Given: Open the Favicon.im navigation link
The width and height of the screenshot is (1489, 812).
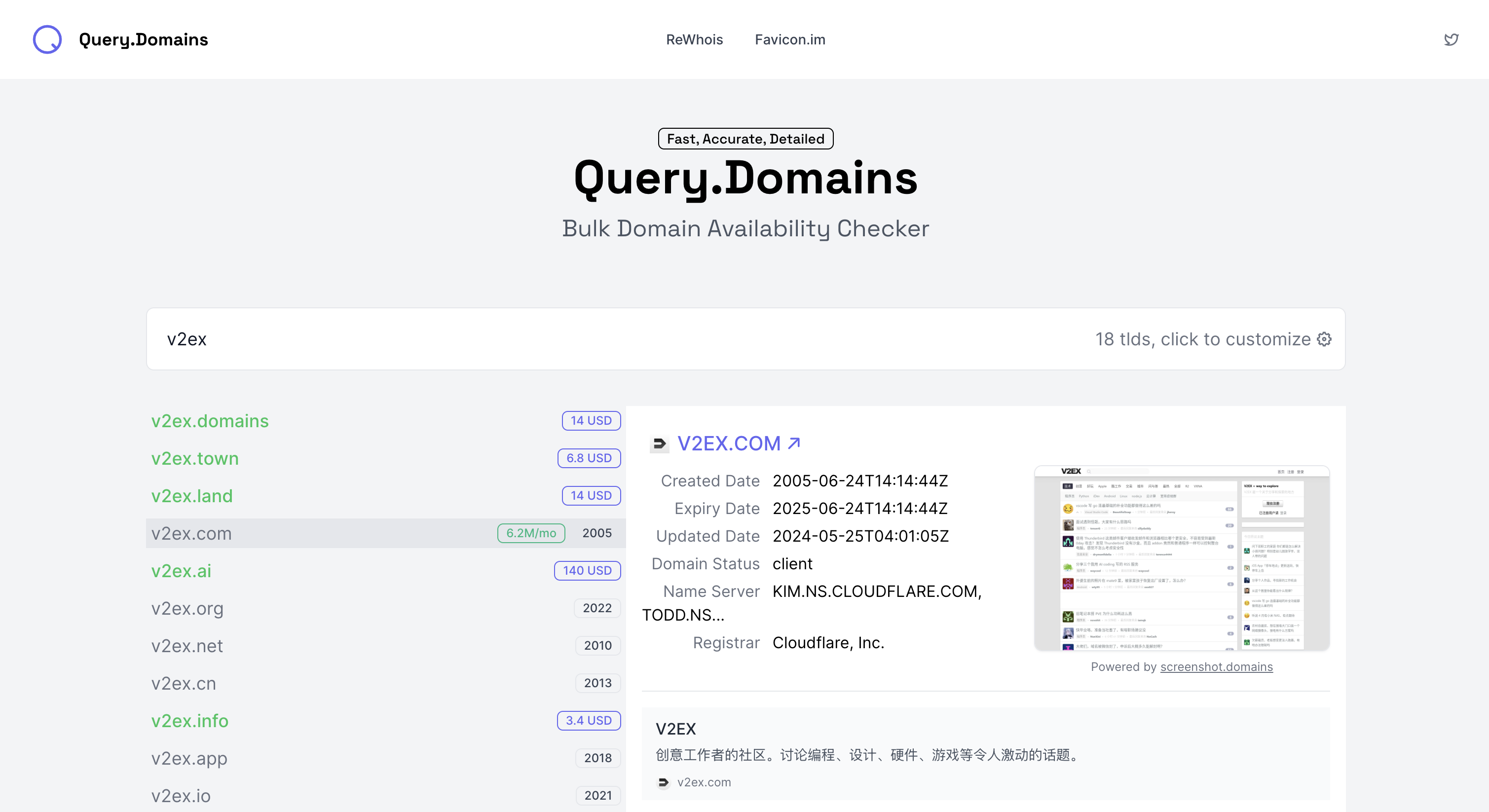Looking at the screenshot, I should [789, 39].
